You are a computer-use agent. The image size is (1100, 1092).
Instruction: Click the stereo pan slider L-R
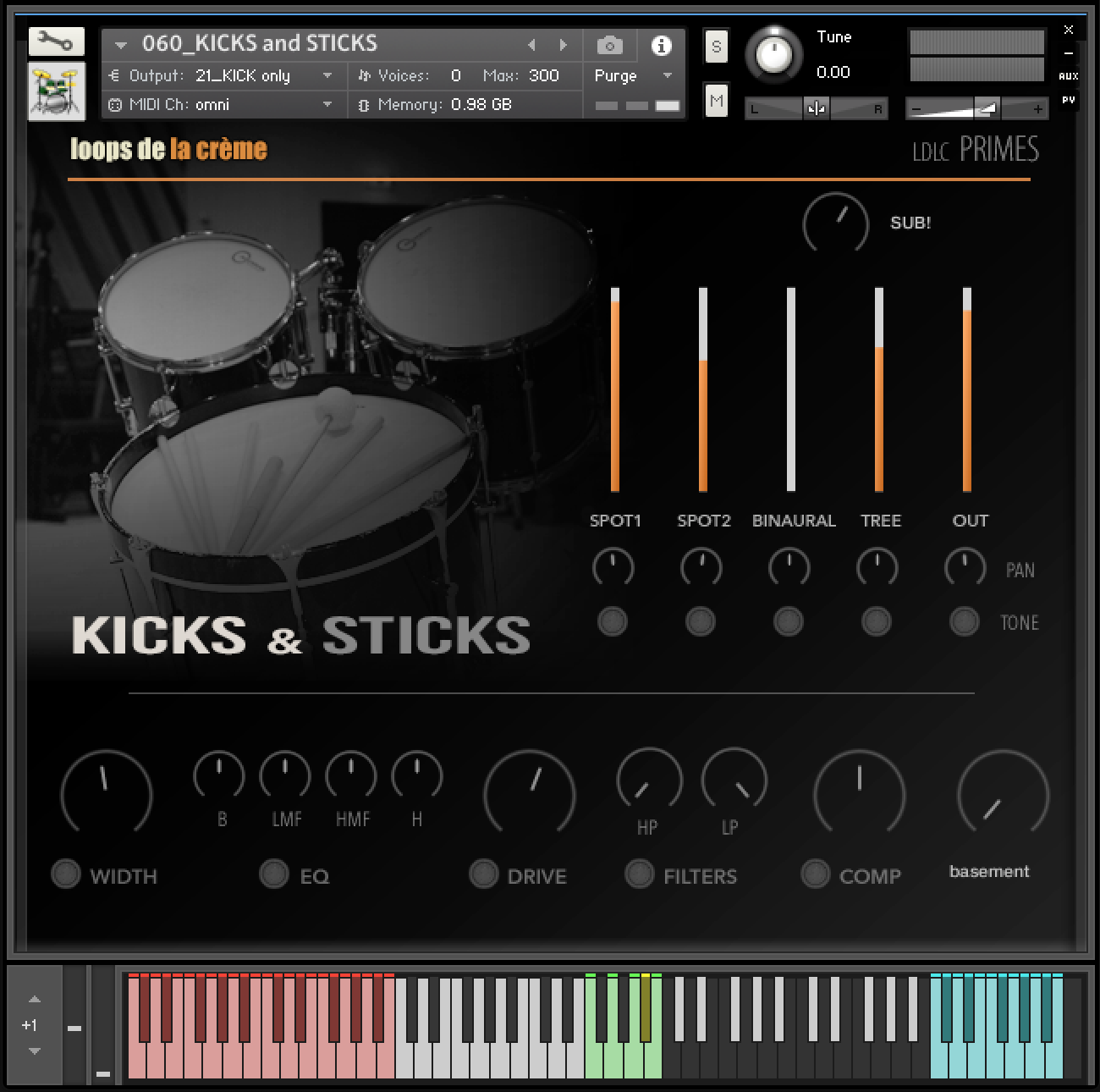click(816, 108)
